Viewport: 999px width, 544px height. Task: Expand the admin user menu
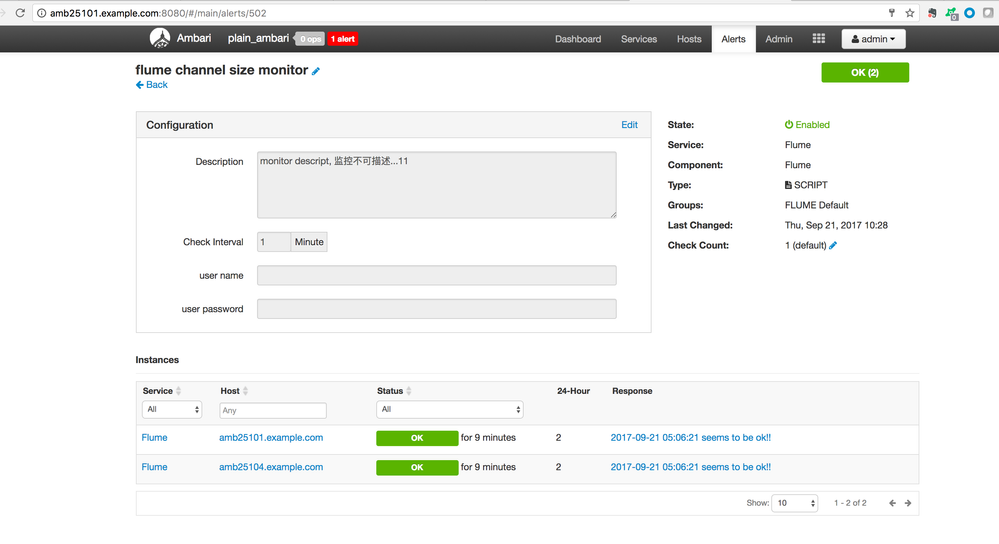click(874, 39)
